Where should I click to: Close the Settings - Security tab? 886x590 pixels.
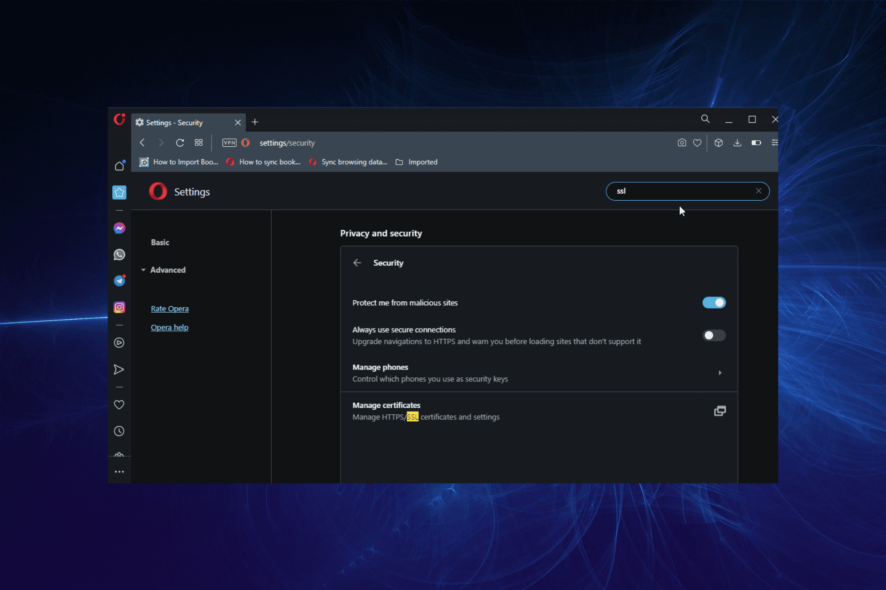point(238,123)
